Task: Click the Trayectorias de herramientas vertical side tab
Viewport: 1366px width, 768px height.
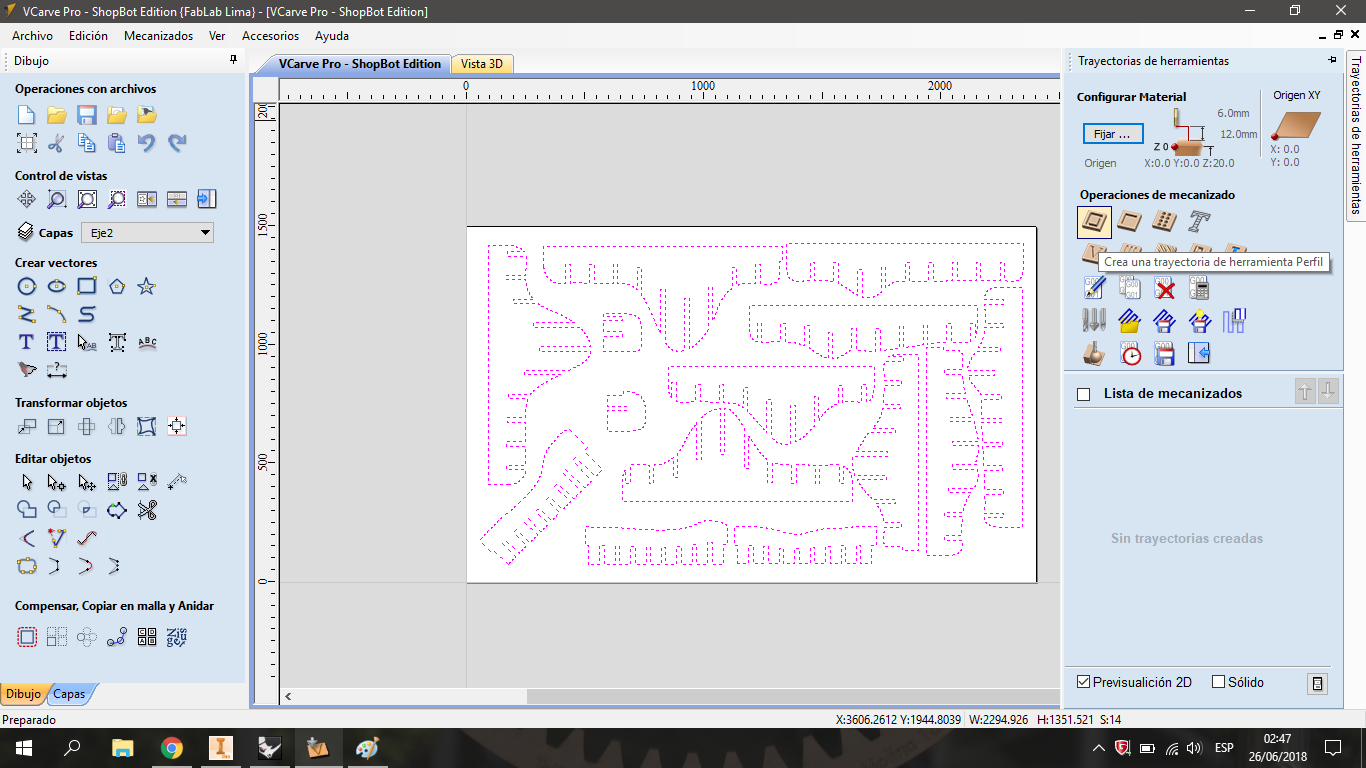Action: (x=1356, y=134)
